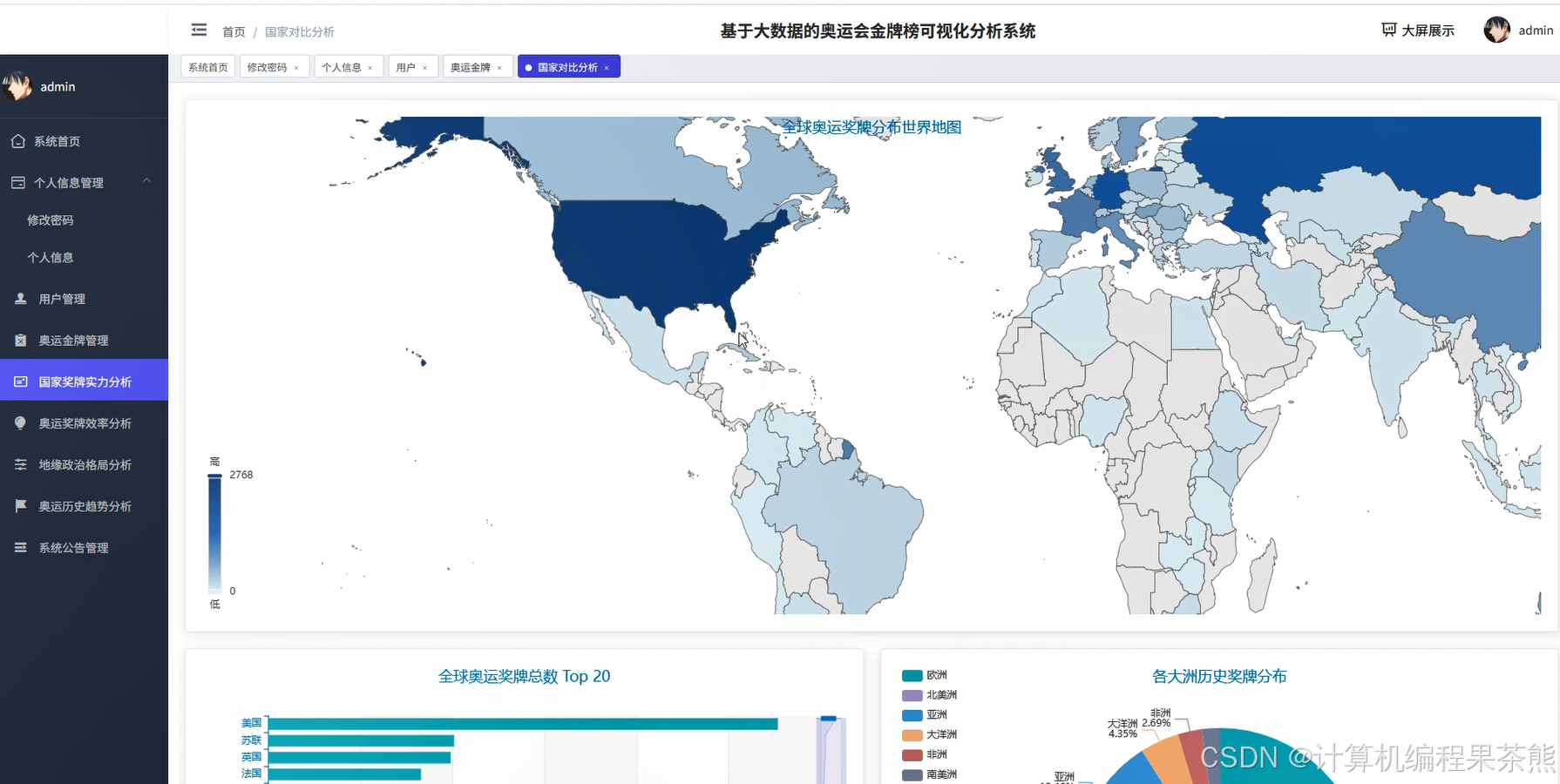Click the top handle of the map color scale at 2768
This screenshot has width=1560, height=784.
click(x=214, y=476)
